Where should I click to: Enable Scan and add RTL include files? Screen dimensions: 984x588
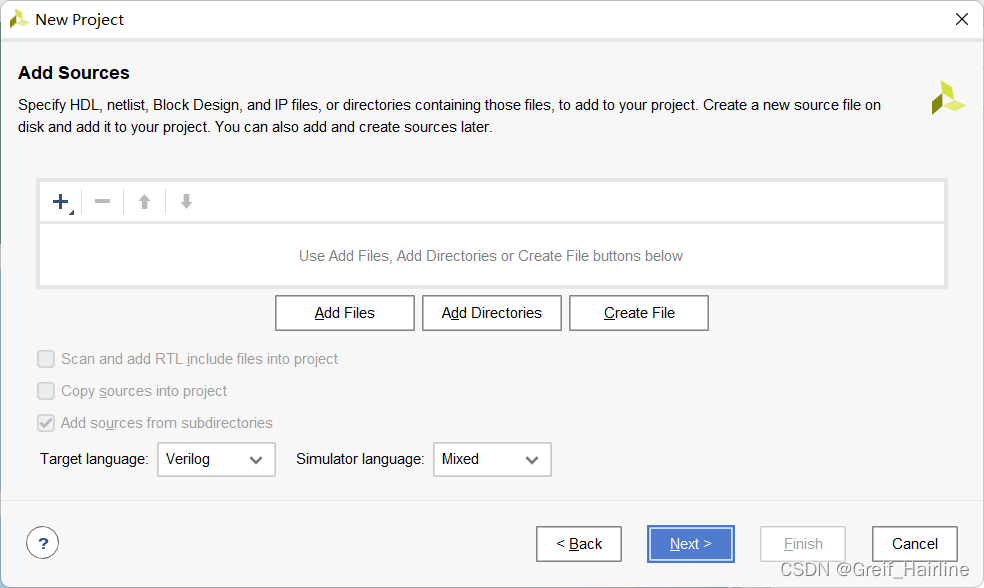[46, 359]
